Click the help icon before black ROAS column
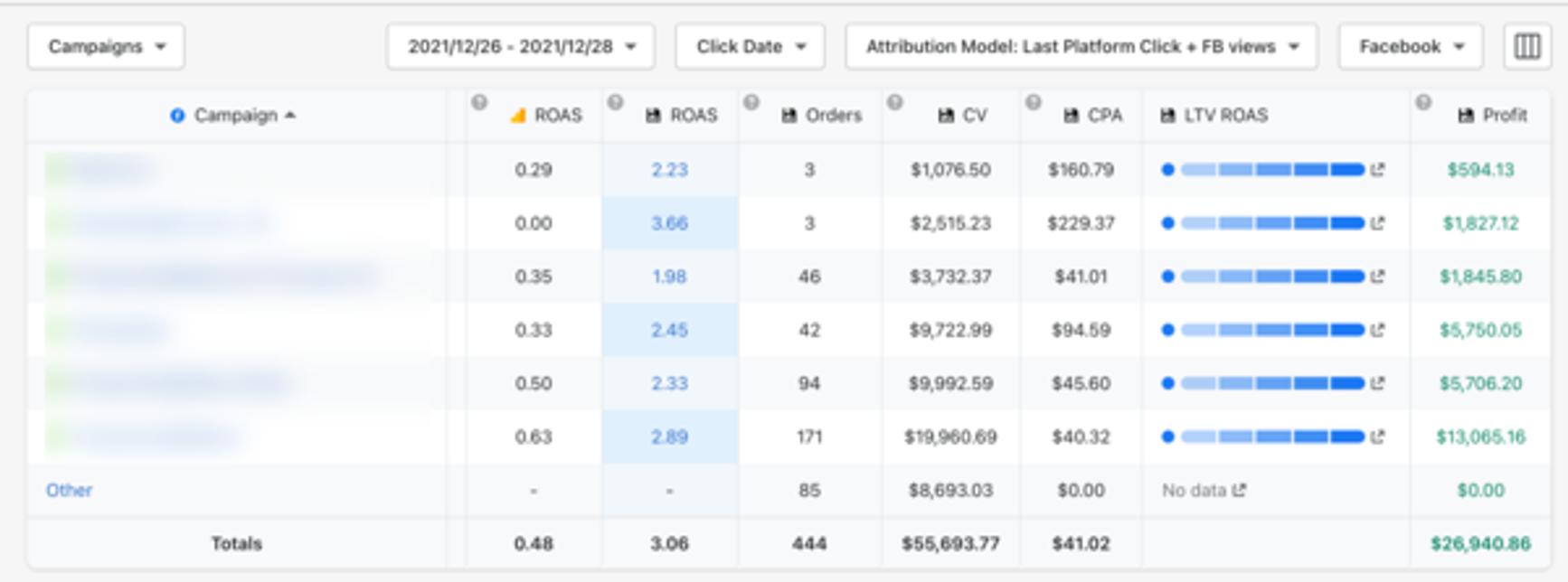1568x582 pixels. (615, 103)
